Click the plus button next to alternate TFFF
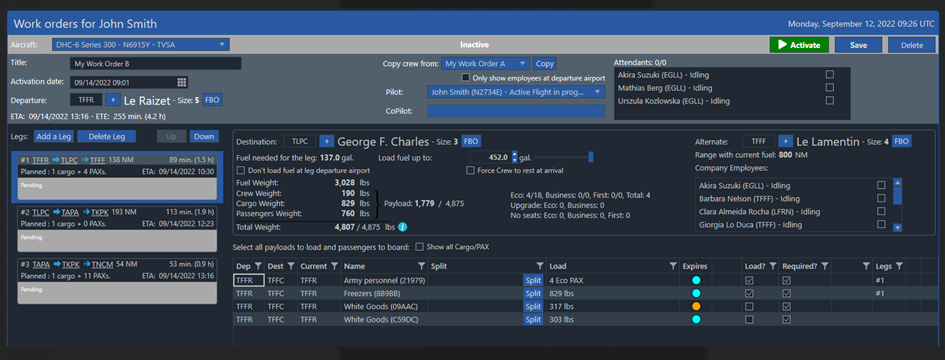 [785, 141]
